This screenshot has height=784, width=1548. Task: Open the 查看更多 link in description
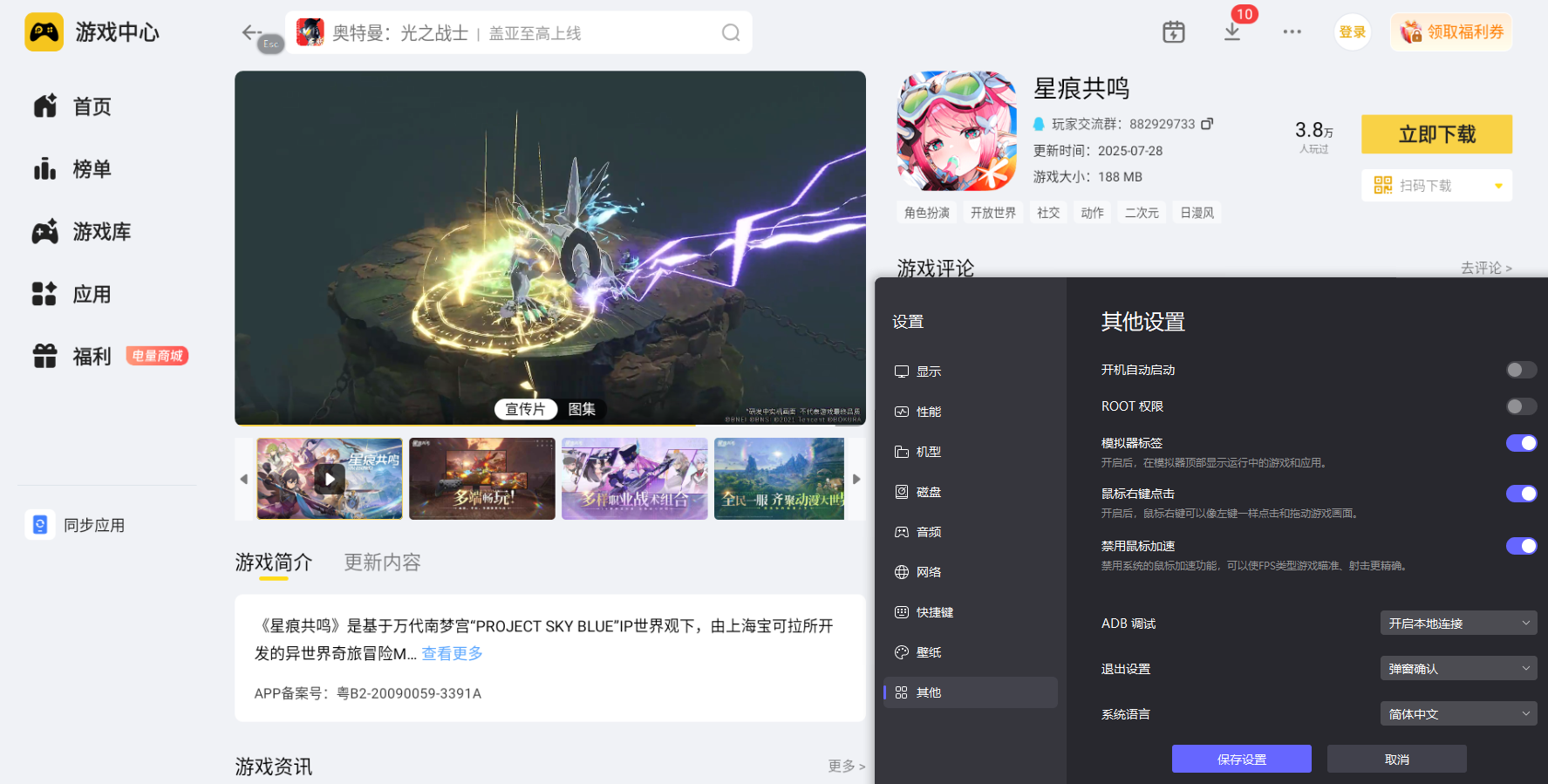(452, 653)
